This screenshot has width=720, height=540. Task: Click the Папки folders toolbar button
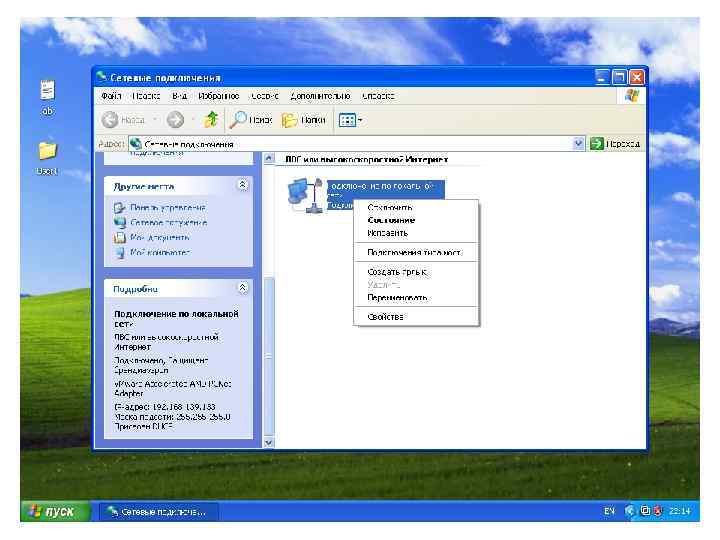(304, 120)
